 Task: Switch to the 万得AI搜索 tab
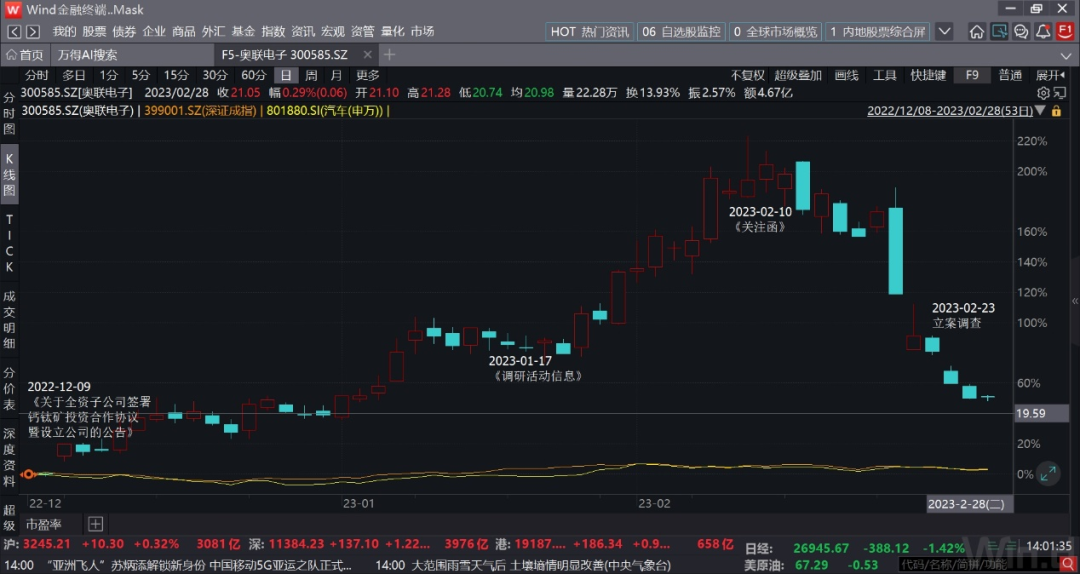87,55
